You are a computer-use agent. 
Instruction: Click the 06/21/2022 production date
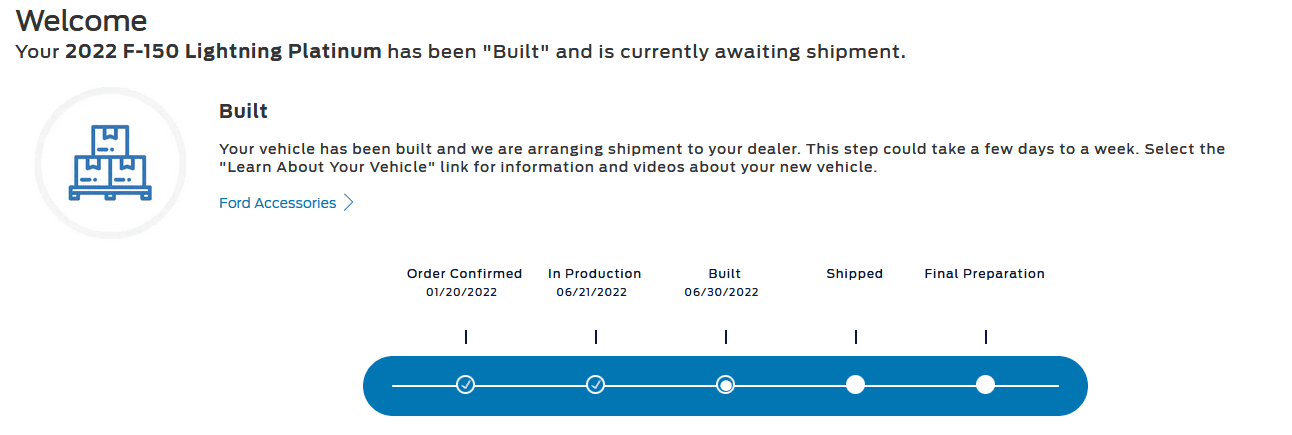pos(592,293)
